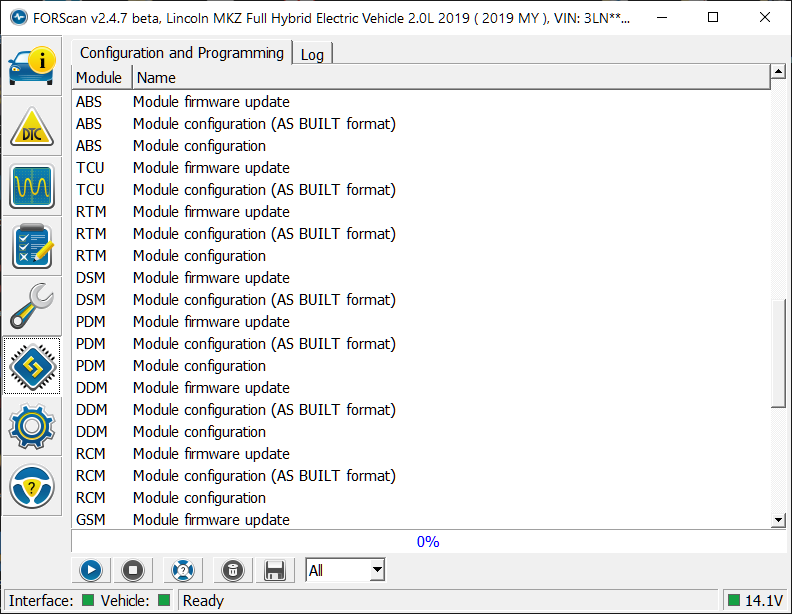
Task: Open the oscilloscope dashboard section
Action: pyautogui.click(x=32, y=186)
